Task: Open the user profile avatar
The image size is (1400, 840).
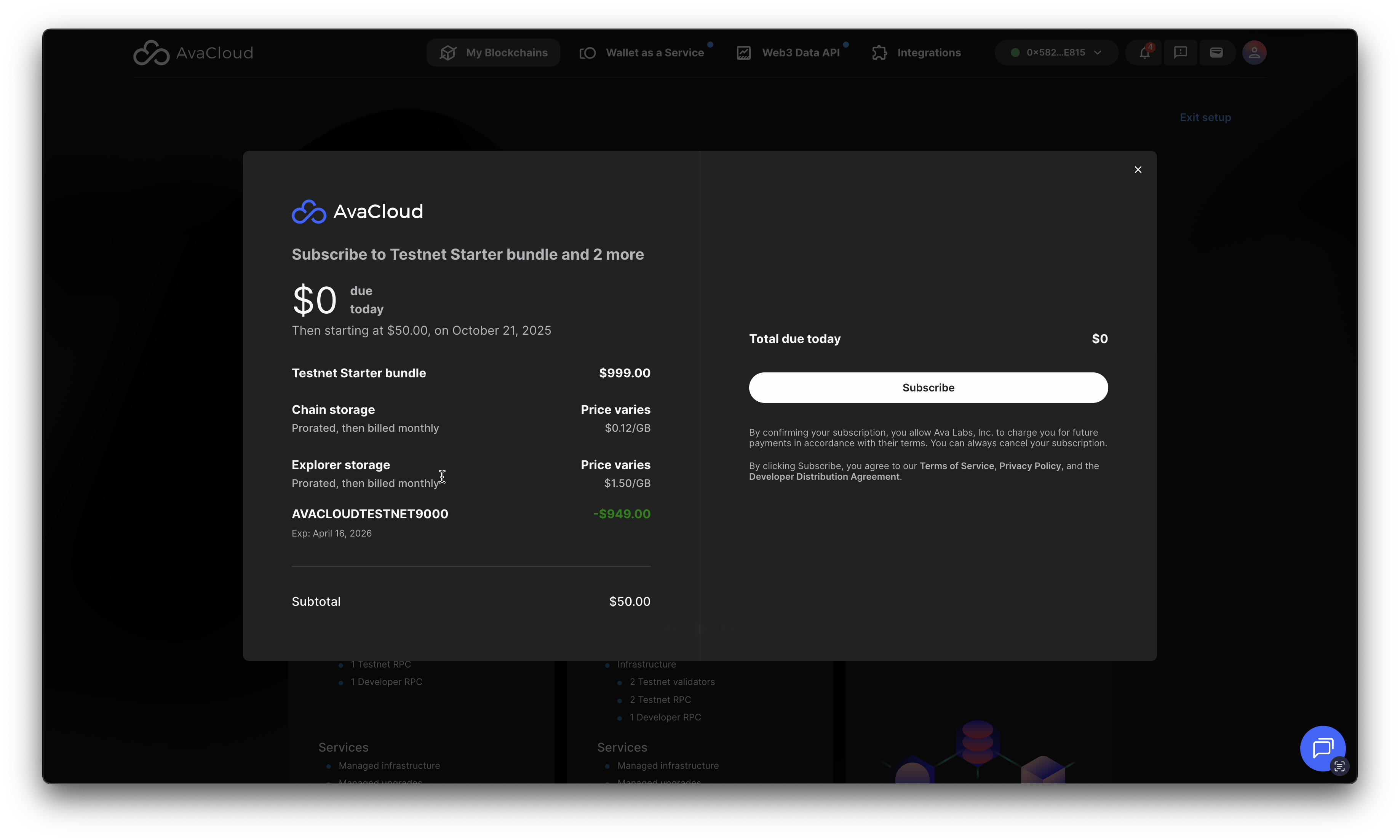Action: click(1254, 53)
